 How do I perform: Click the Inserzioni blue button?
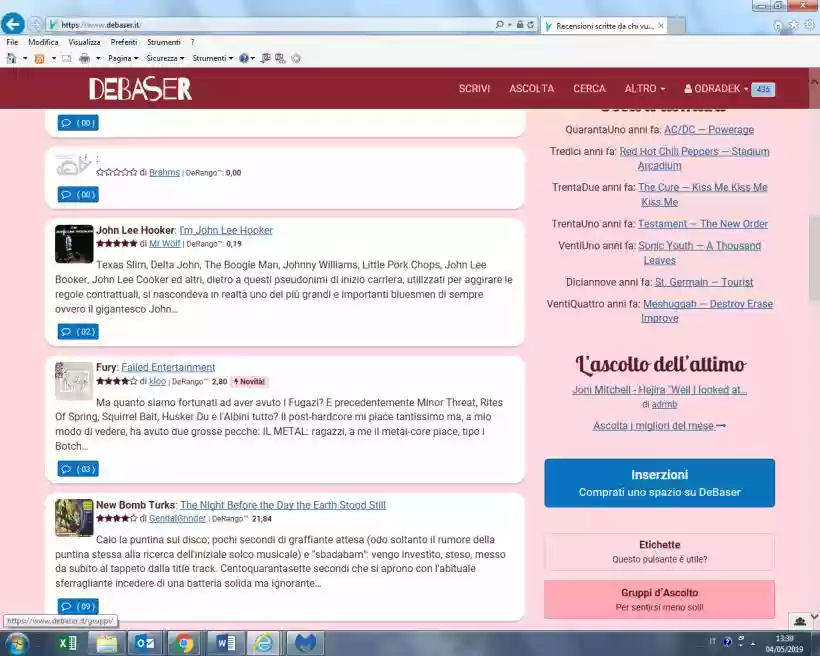(x=659, y=483)
